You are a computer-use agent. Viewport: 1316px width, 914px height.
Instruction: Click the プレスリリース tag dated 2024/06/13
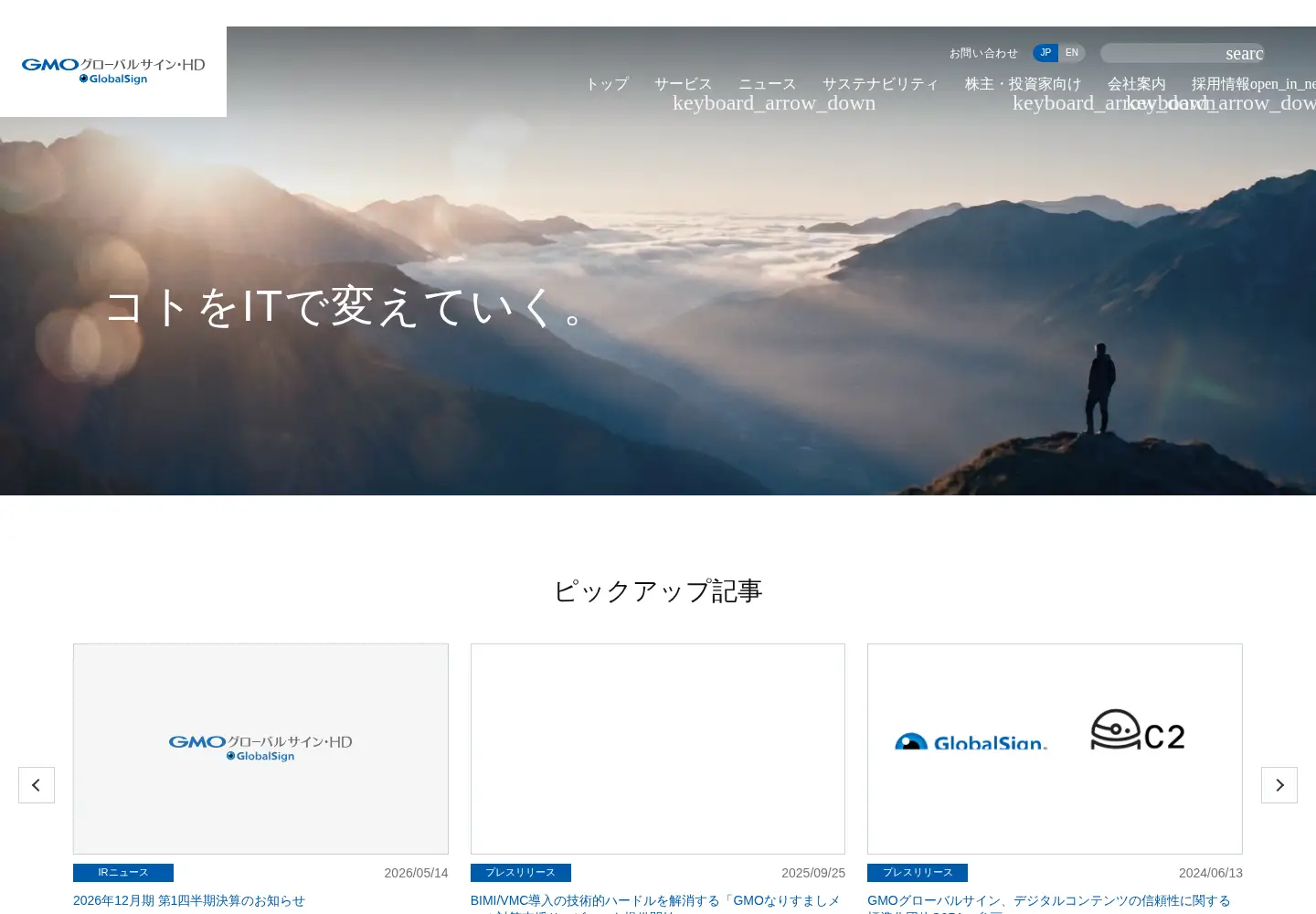(918, 873)
